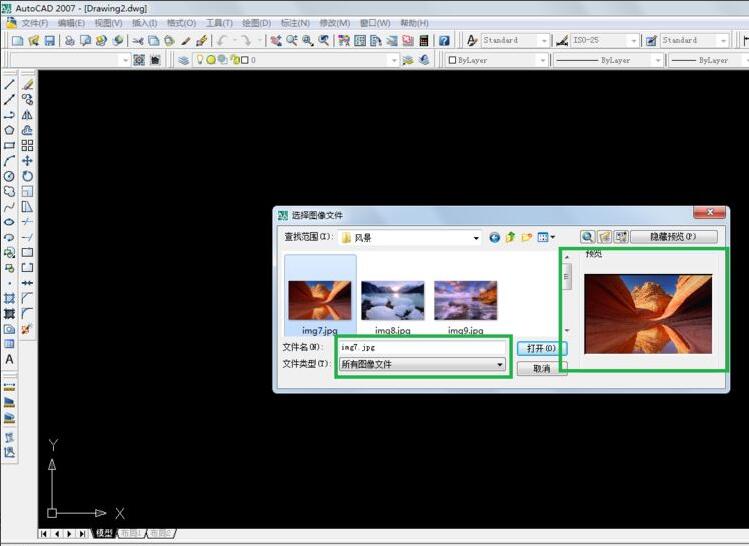Open the QuickCalc calculator
The width and height of the screenshot is (749, 546).
(424, 41)
